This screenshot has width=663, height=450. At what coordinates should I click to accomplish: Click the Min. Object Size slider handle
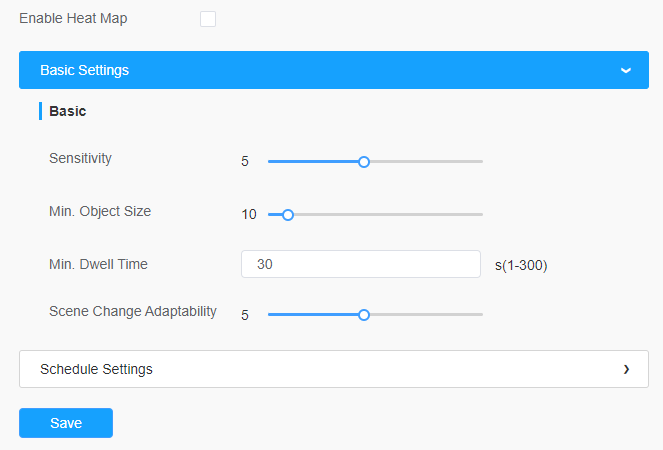[x=288, y=215]
